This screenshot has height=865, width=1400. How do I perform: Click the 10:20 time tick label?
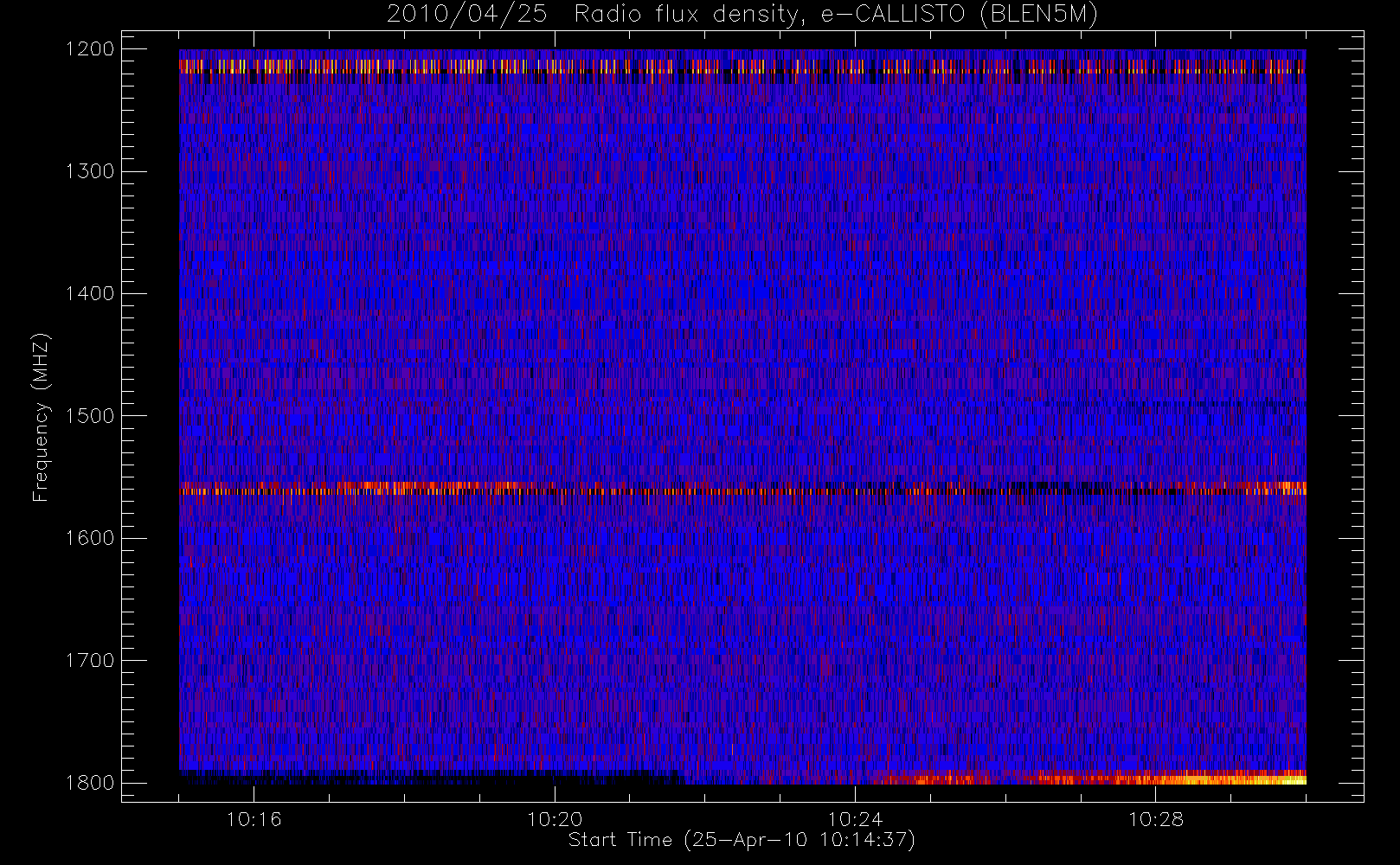(x=555, y=819)
